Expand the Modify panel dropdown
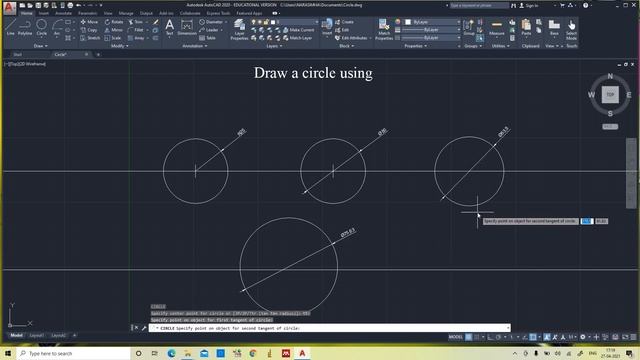 point(120,46)
